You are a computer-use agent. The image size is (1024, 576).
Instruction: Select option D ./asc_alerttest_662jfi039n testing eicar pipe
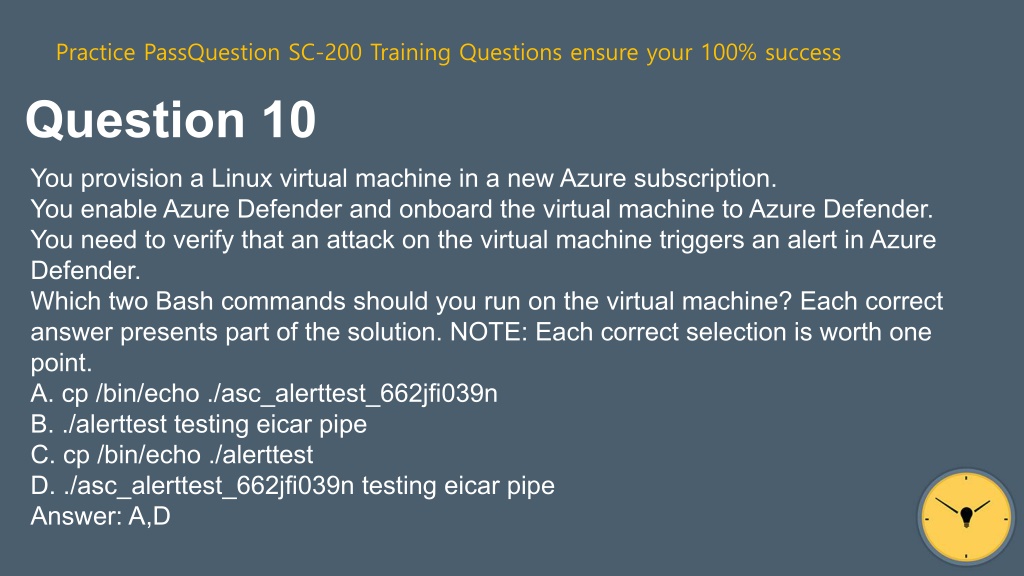(293, 486)
